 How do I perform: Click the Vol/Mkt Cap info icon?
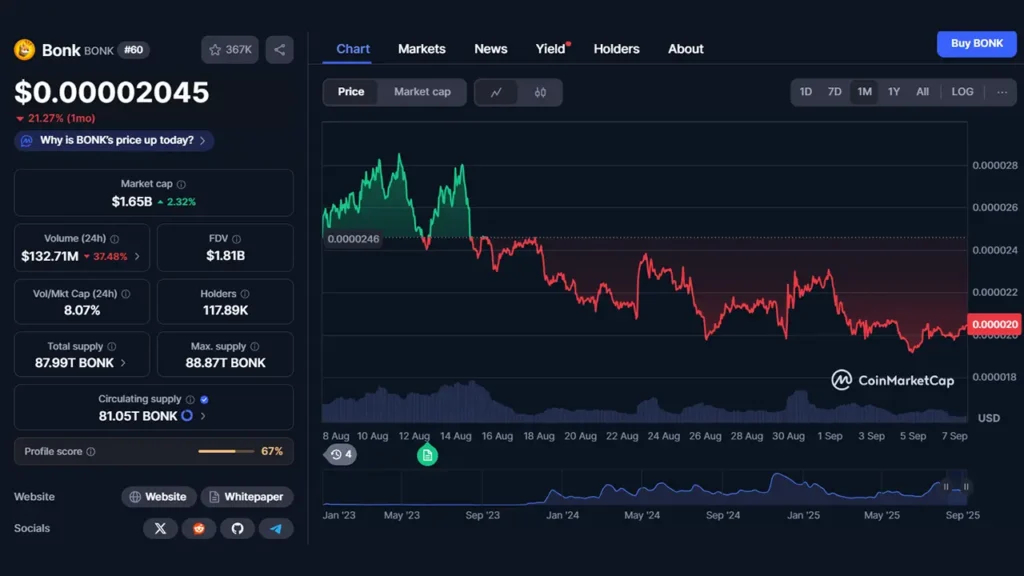tap(125, 294)
